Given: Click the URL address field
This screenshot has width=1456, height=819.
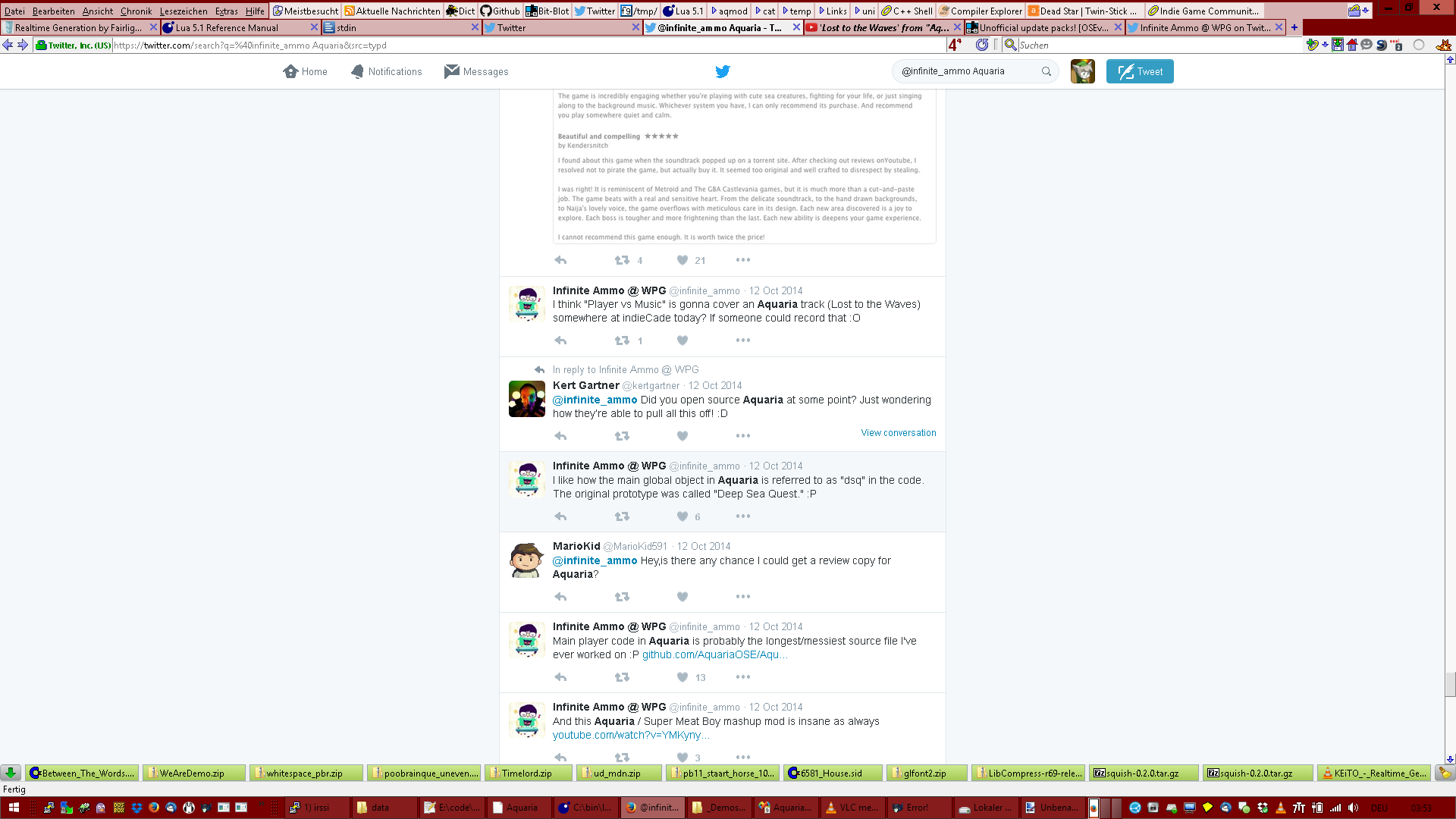Looking at the screenshot, I should click(x=527, y=45).
